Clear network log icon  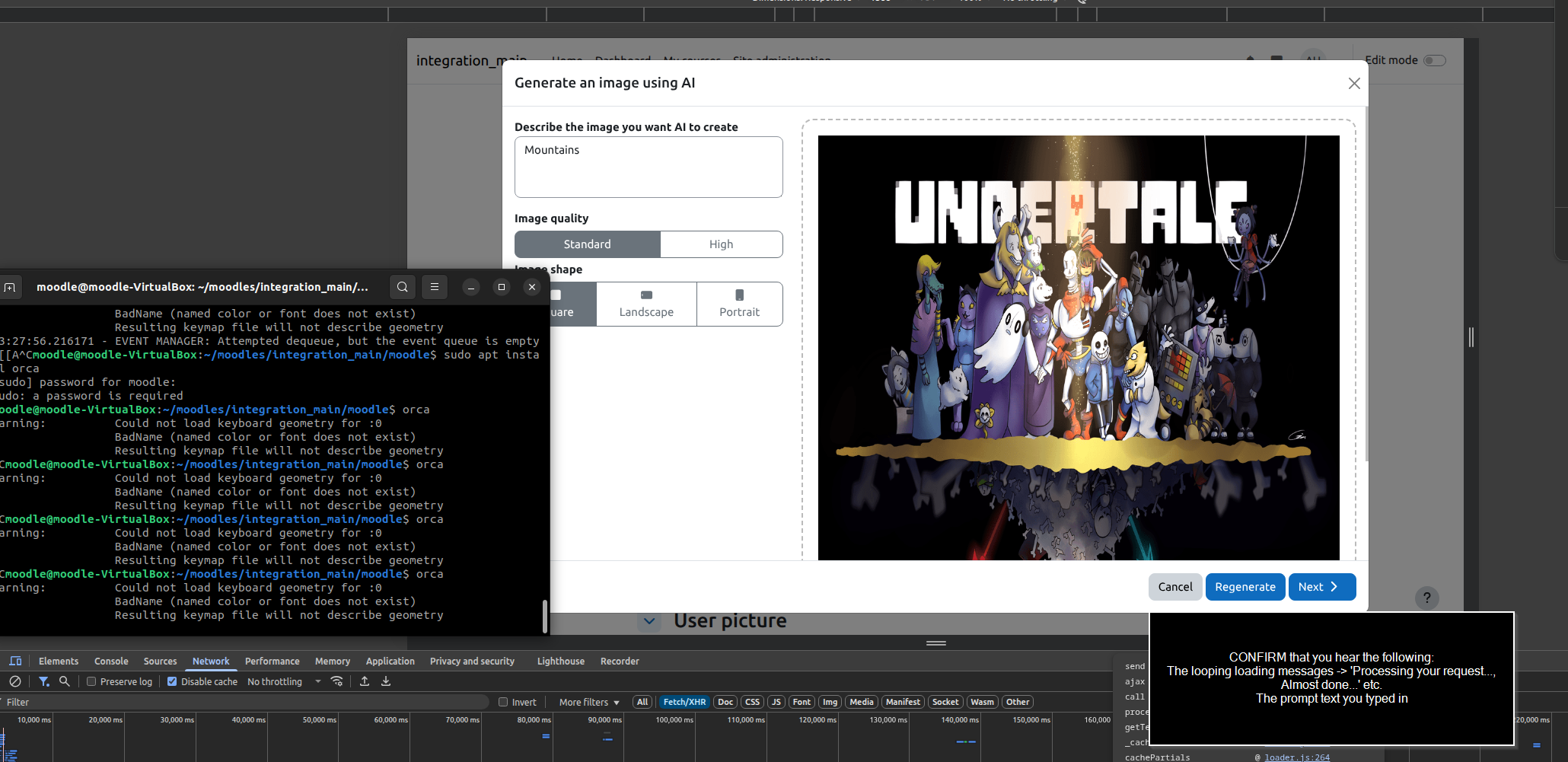point(15,681)
